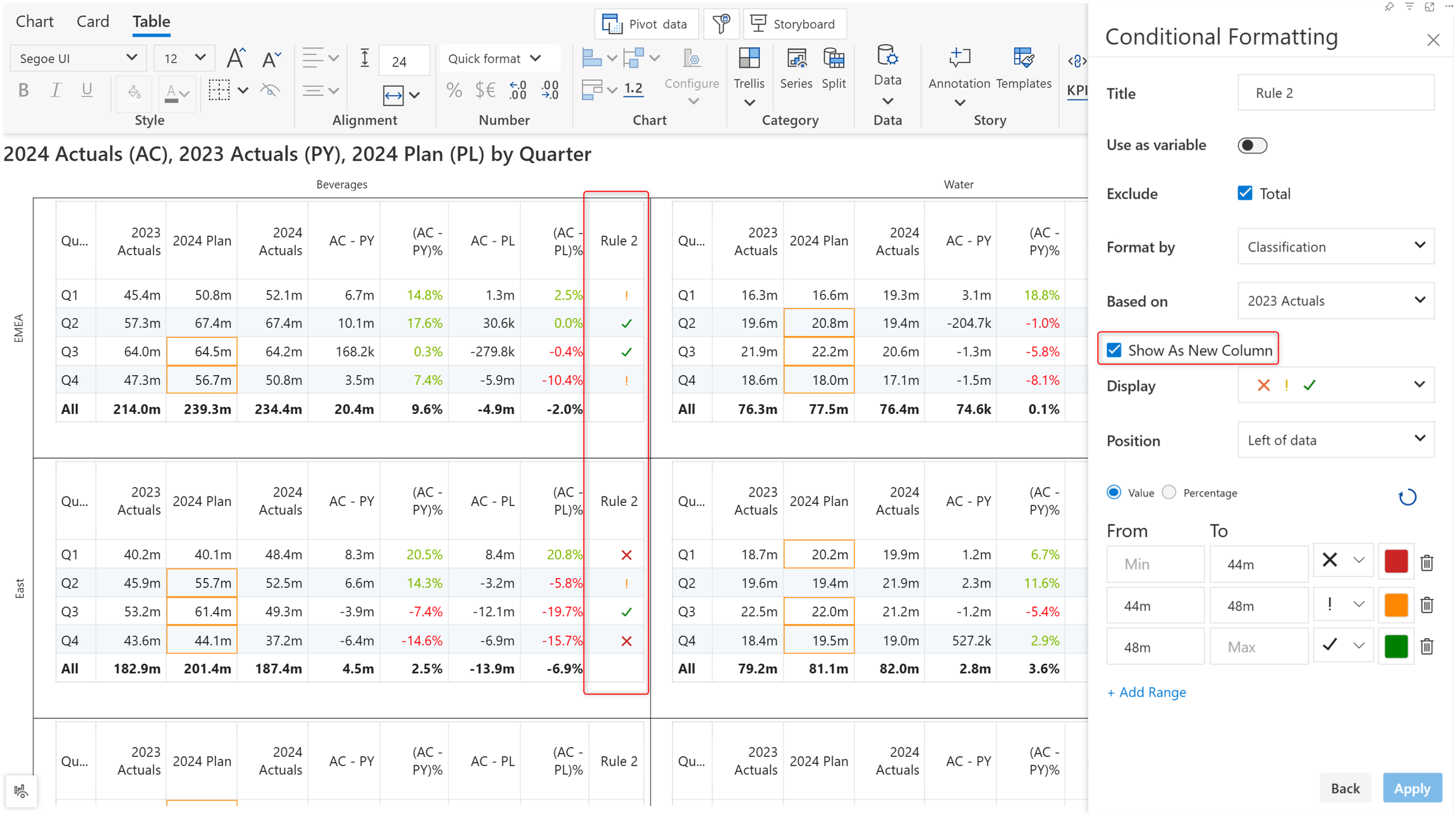This screenshot has height=815, width=1456.
Task: Delete the 44m to 48m range
Action: [x=1426, y=605]
